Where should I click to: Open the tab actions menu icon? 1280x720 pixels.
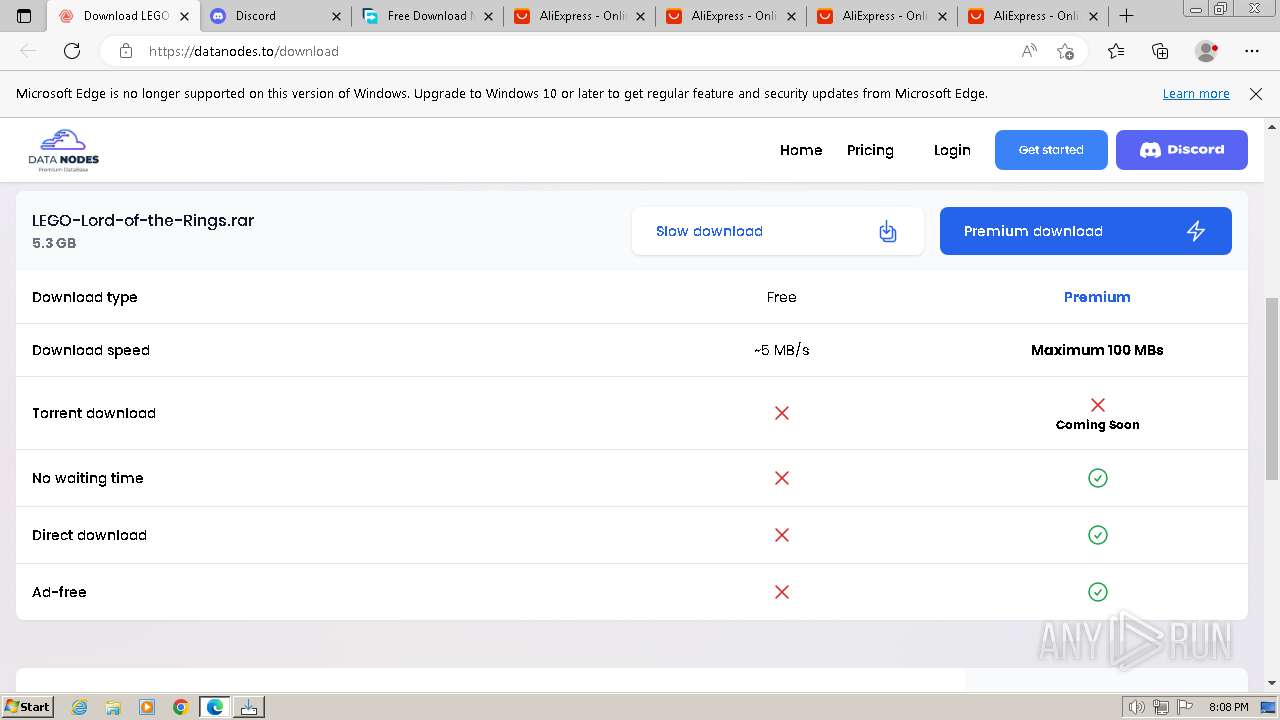(x=24, y=16)
